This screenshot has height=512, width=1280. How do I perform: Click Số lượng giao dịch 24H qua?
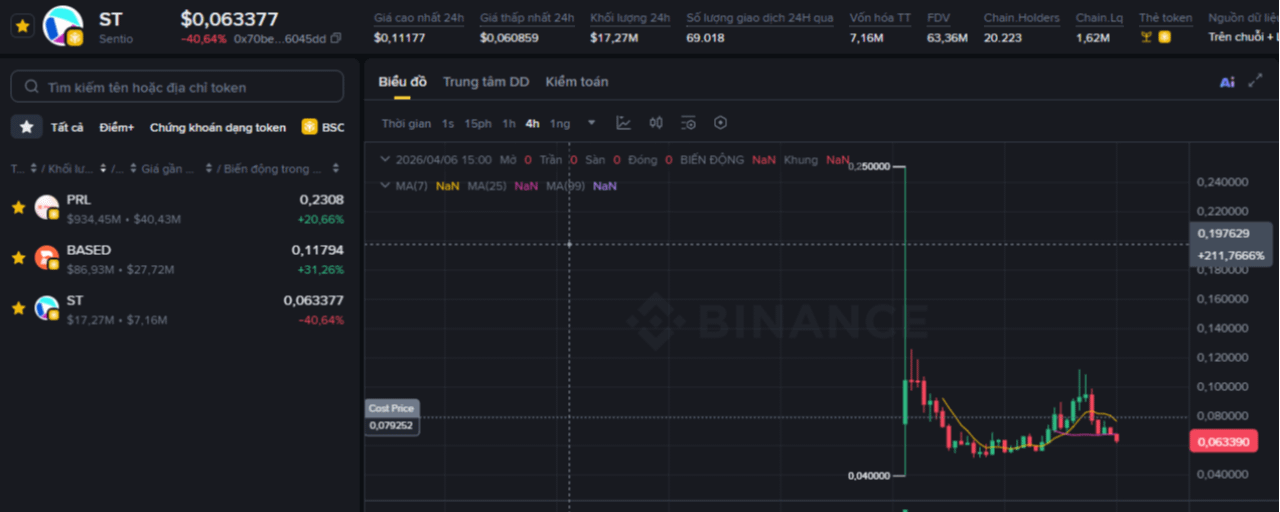[x=760, y=18]
